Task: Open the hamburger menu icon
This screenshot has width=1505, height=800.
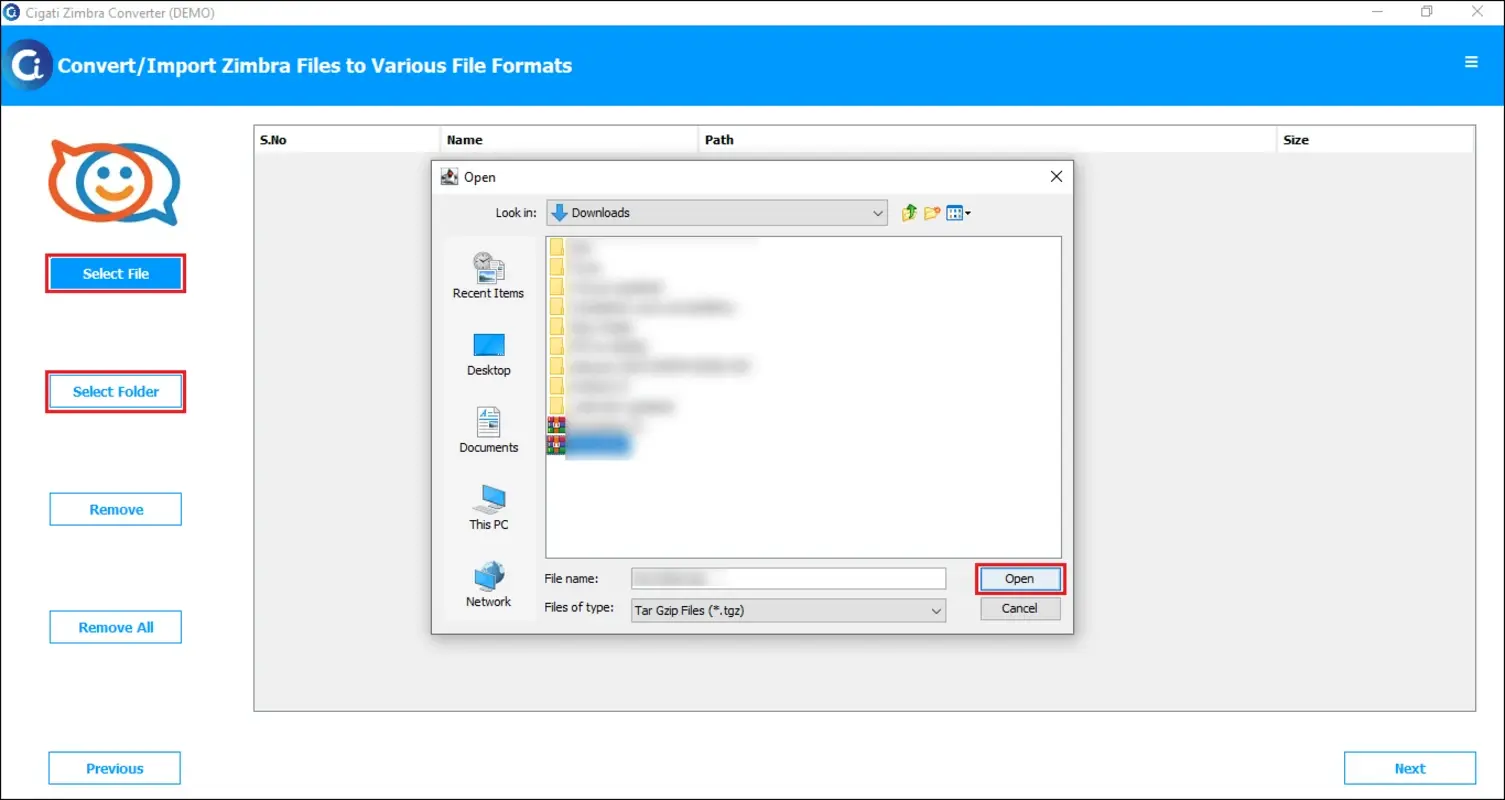Action: tap(1470, 61)
